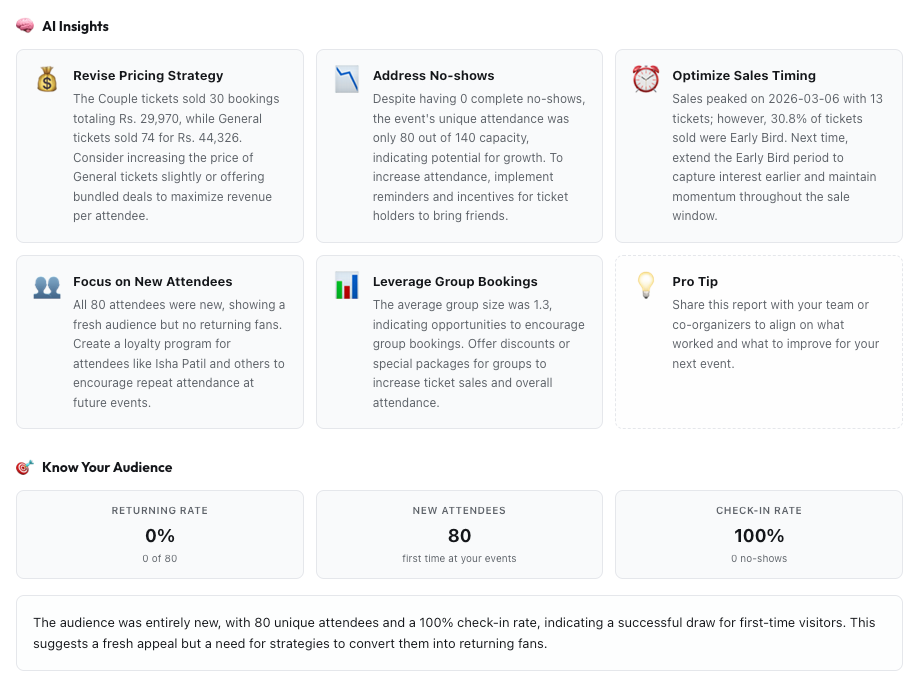Select the New Attendees count of 80
Viewport: 919px width, 679px height.
coord(459,536)
